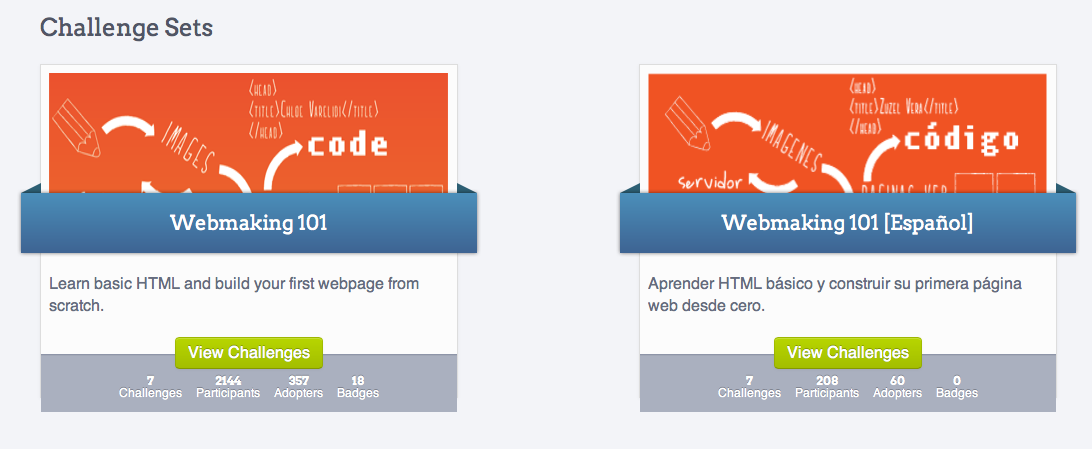Click the pencil icon in Webmaking 101 image
The image size is (1092, 449).
point(76,123)
